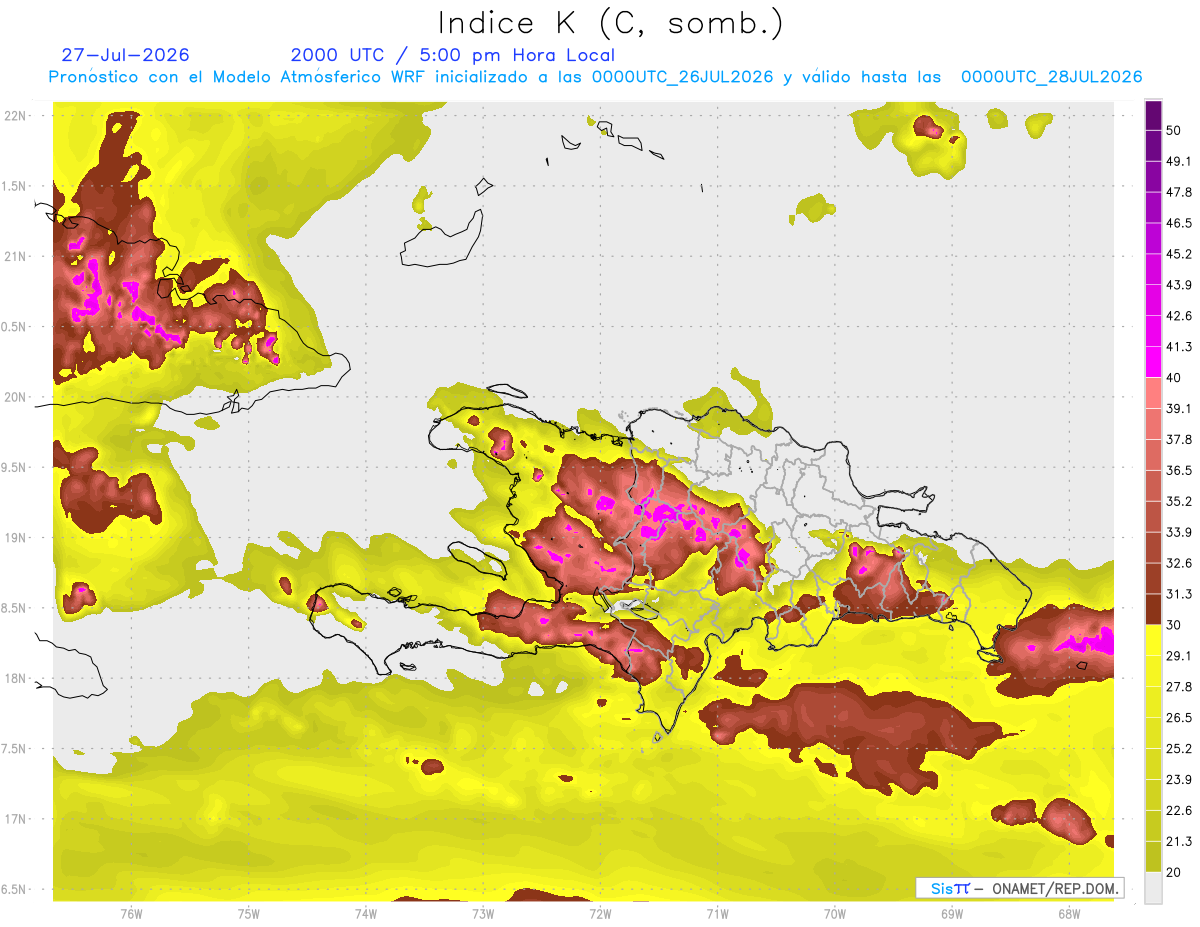The height and width of the screenshot is (927, 1200).
Task: Click the colorbar value '21.3'
Action: tap(1178, 841)
